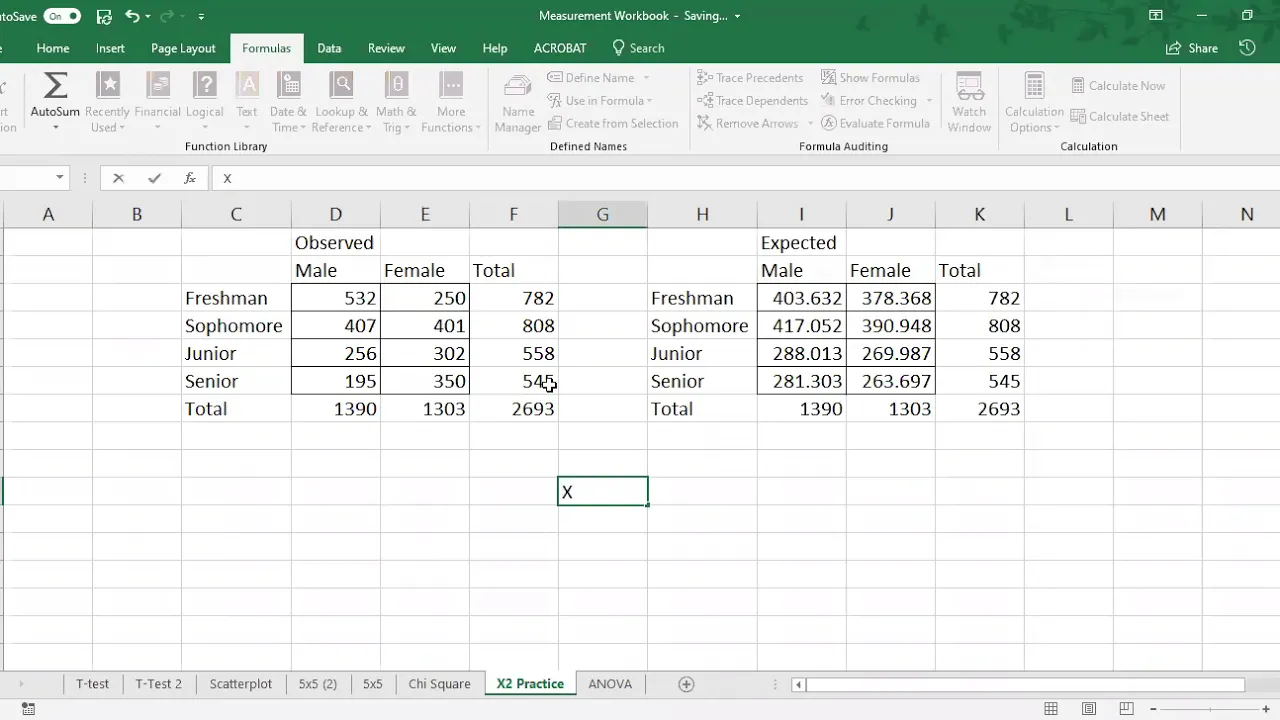This screenshot has height=720, width=1280.
Task: Click the horizontal scrollbar thumb
Action: (x=1025, y=685)
